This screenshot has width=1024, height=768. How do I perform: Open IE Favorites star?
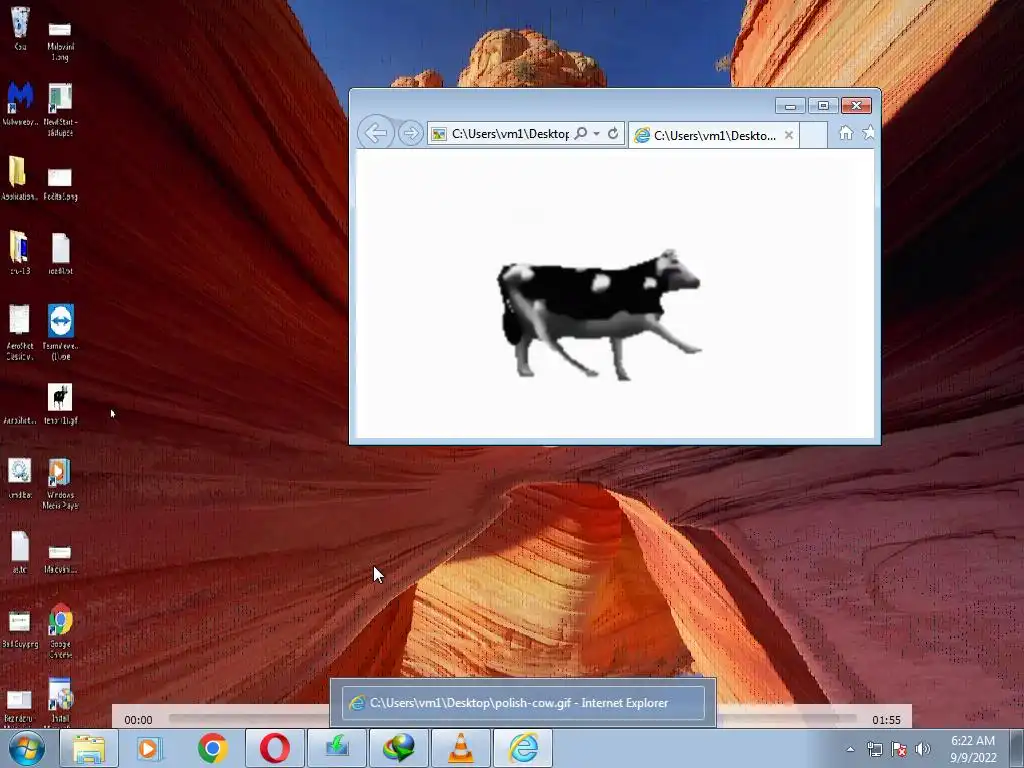868,133
